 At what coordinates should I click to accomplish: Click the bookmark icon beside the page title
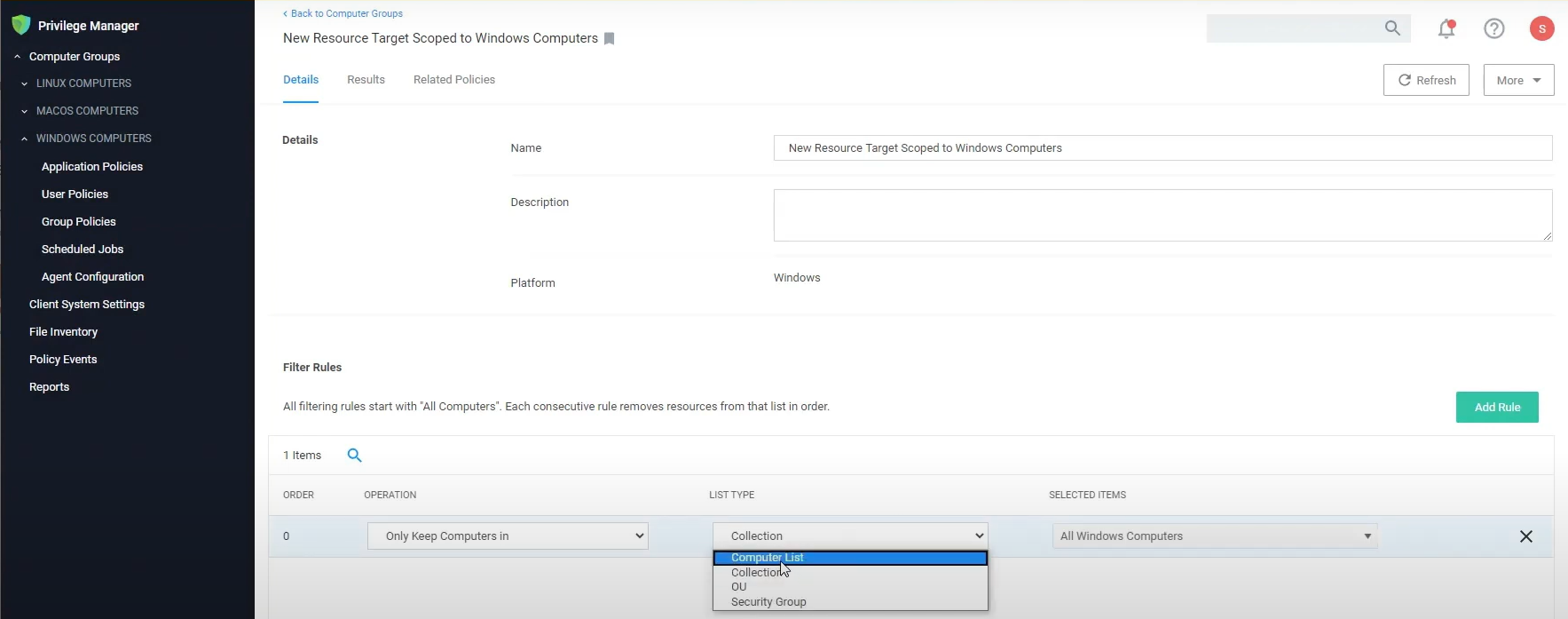(x=609, y=38)
